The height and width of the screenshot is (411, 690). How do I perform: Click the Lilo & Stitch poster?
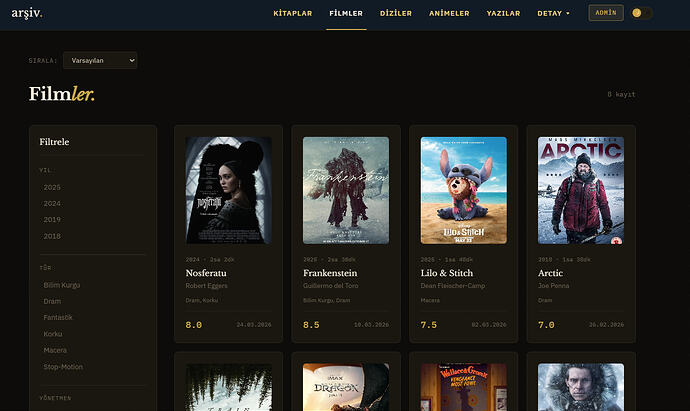[463, 190]
